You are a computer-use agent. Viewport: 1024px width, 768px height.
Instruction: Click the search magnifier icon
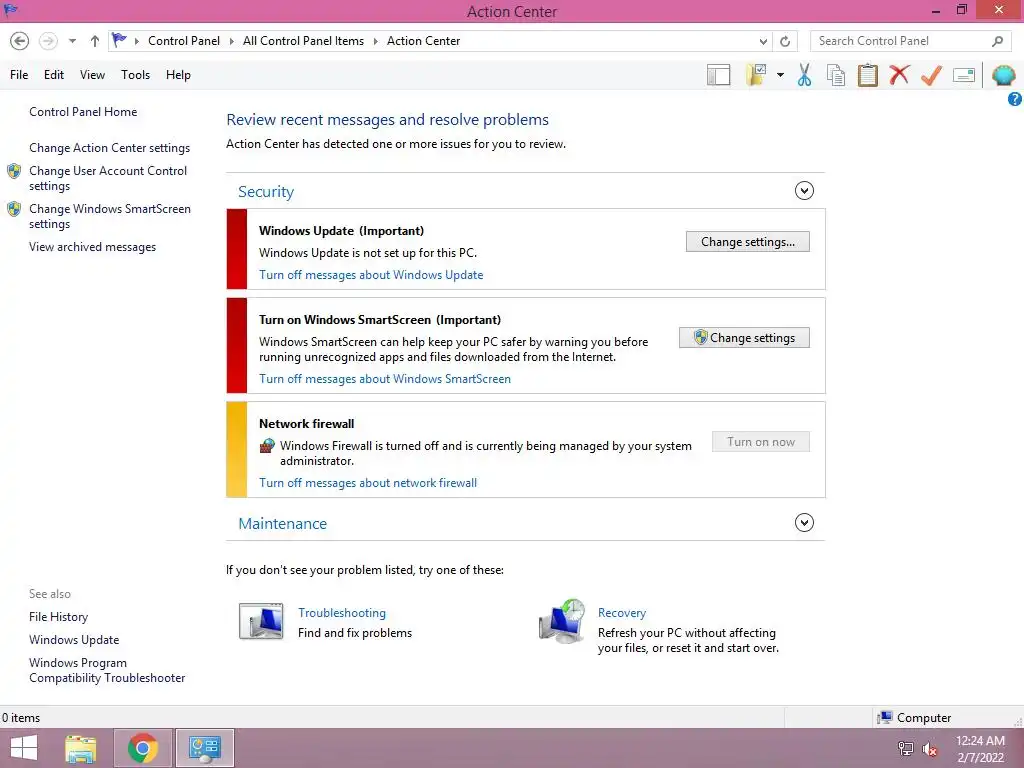click(x=997, y=41)
